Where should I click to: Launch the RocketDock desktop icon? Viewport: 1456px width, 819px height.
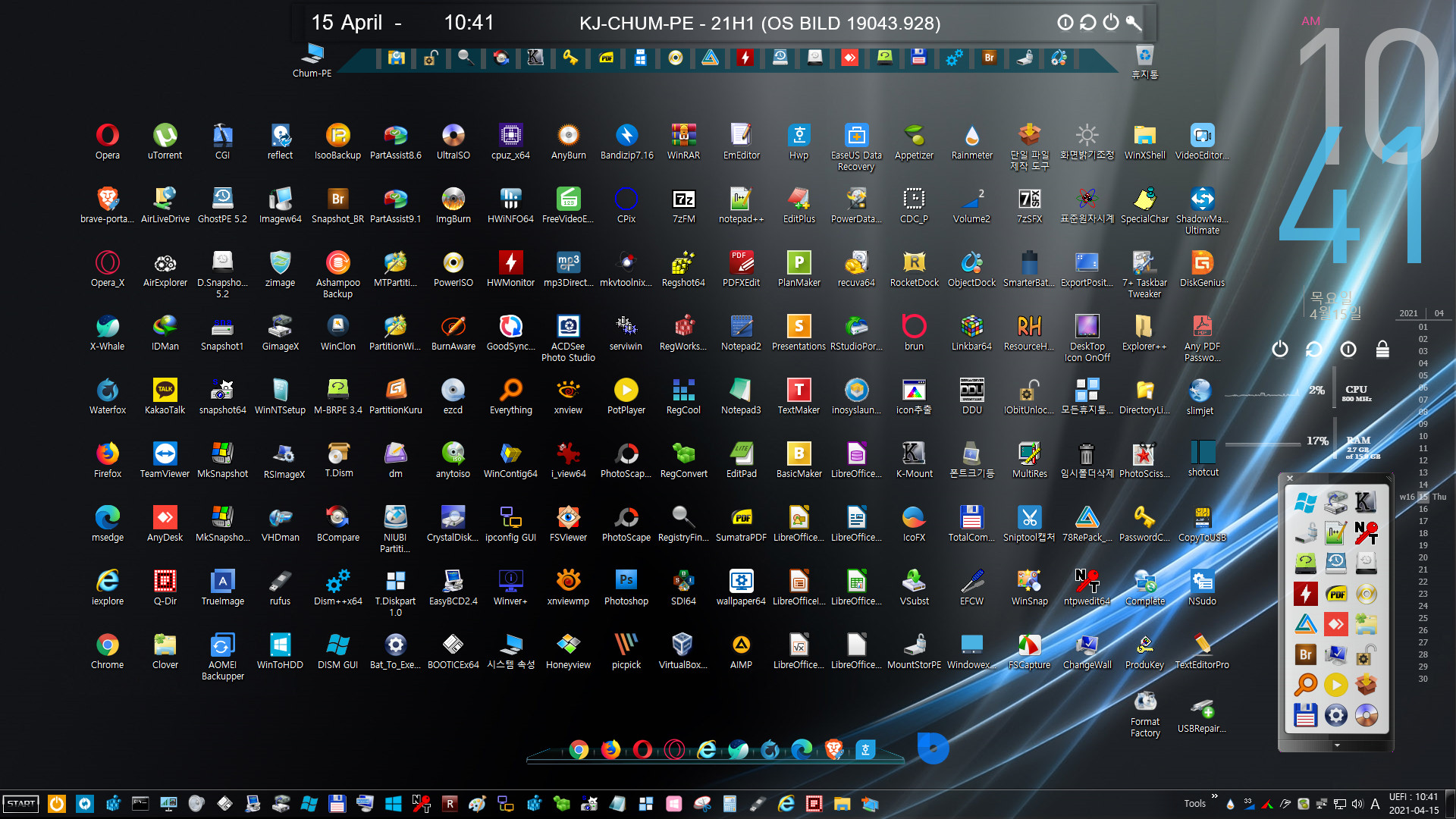point(914,269)
